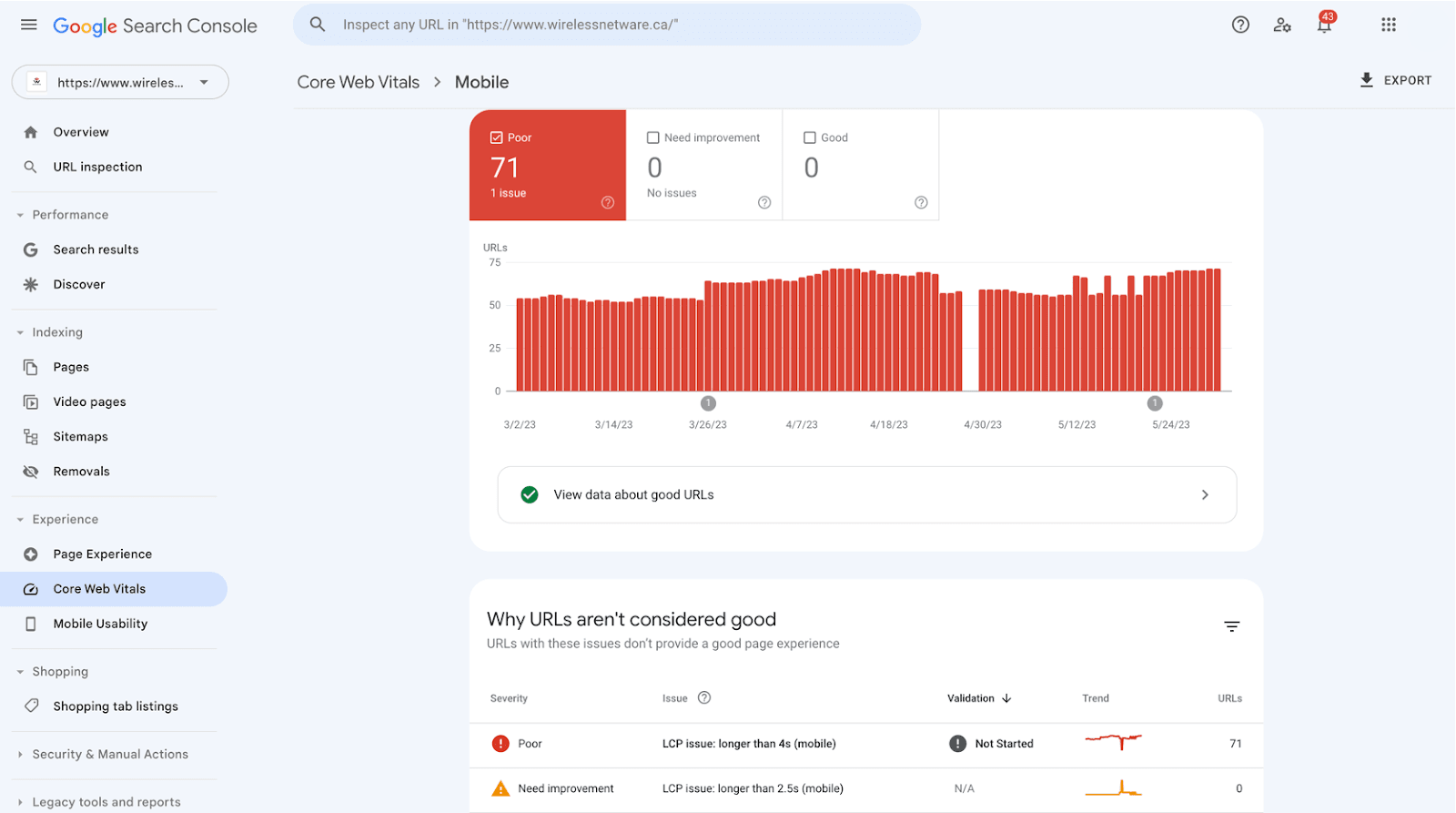Open users and permissions settings icon
Screen dimensions: 1456x813
coord(1282,25)
